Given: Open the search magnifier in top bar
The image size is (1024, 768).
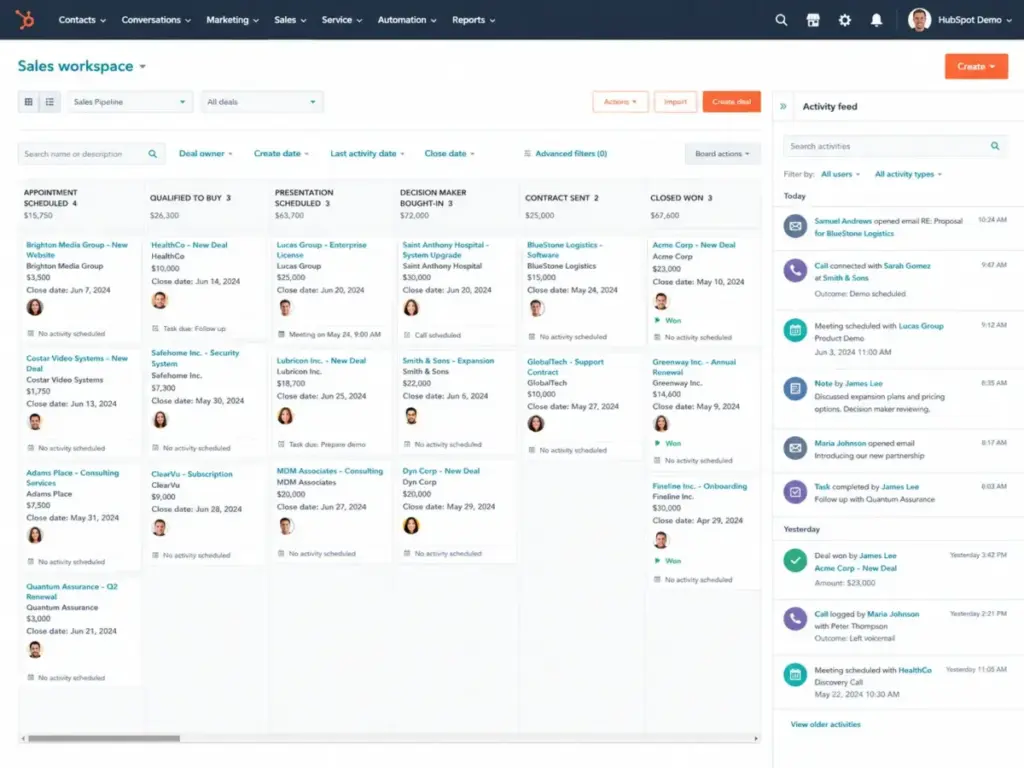Looking at the screenshot, I should (x=781, y=20).
